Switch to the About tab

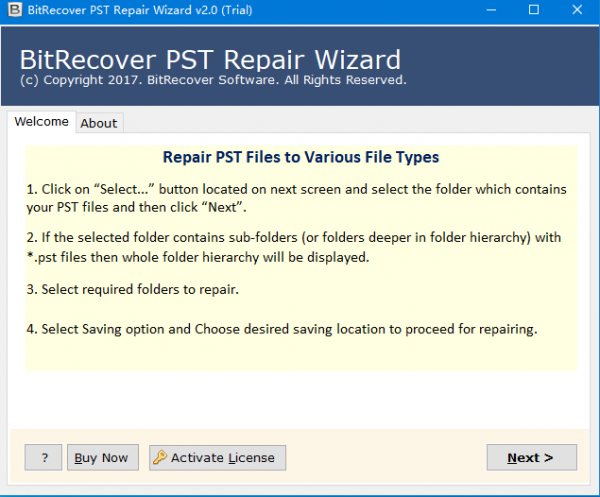point(98,123)
